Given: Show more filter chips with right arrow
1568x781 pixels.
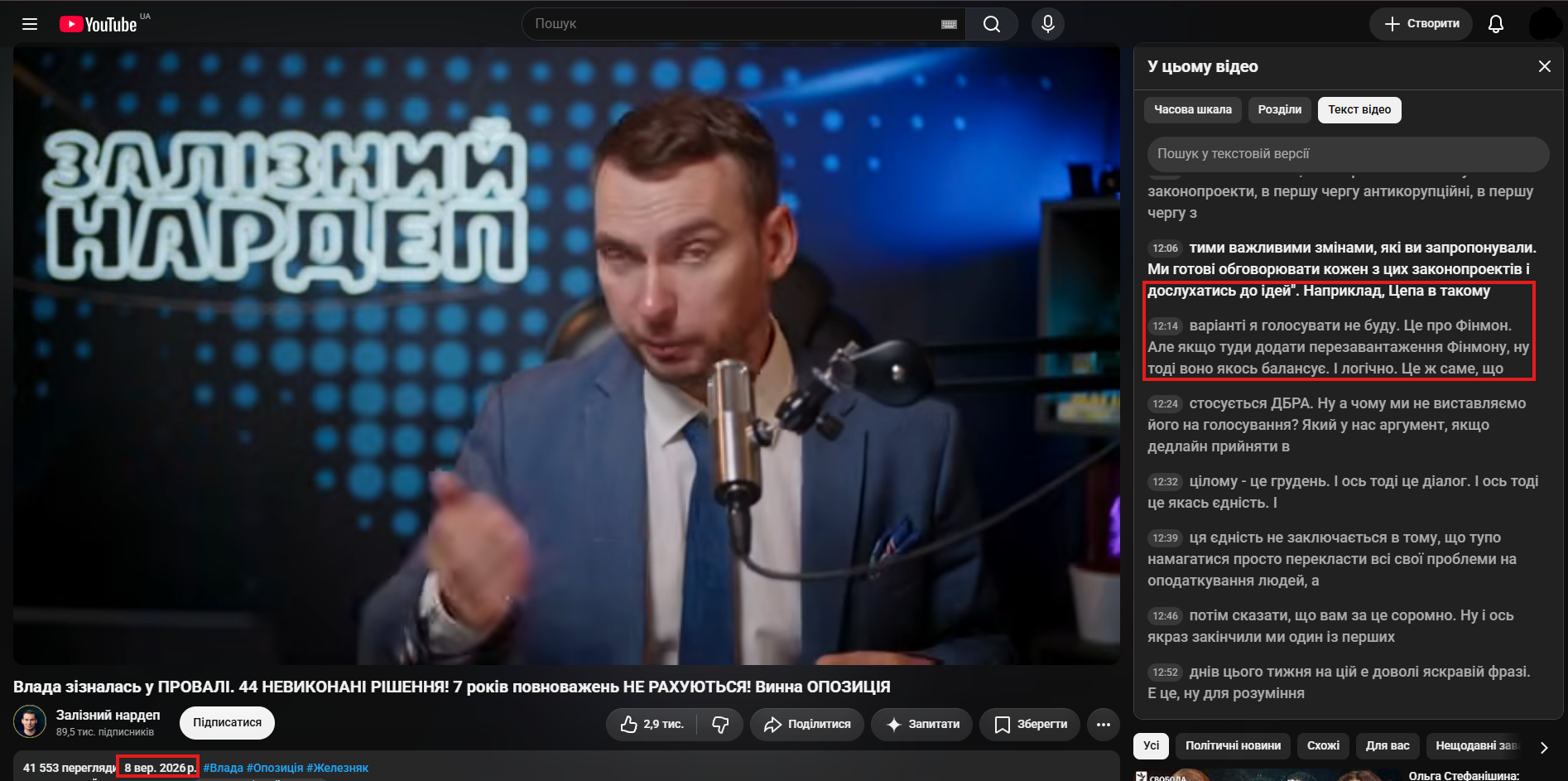Looking at the screenshot, I should 1544,747.
